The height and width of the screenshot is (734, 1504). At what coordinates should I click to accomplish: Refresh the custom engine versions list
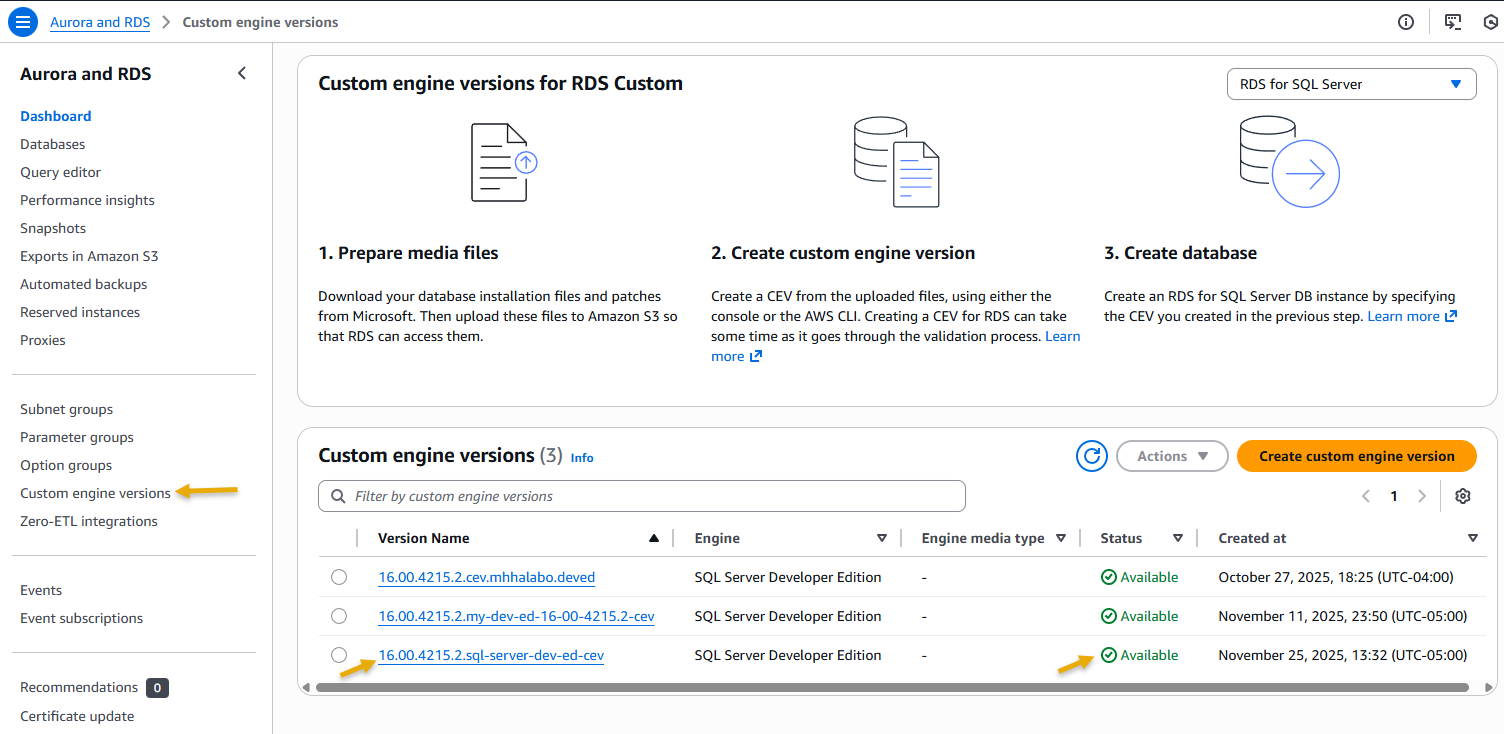(x=1091, y=456)
